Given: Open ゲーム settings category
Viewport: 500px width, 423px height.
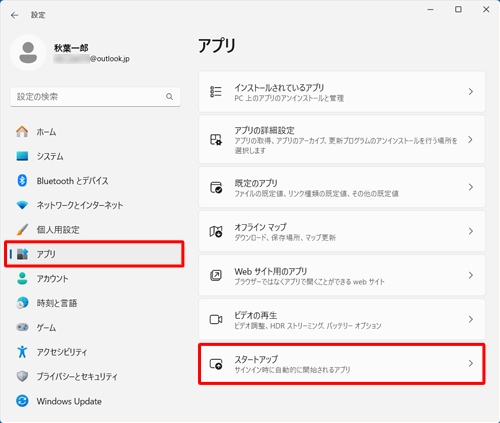Looking at the screenshot, I should point(94,327).
